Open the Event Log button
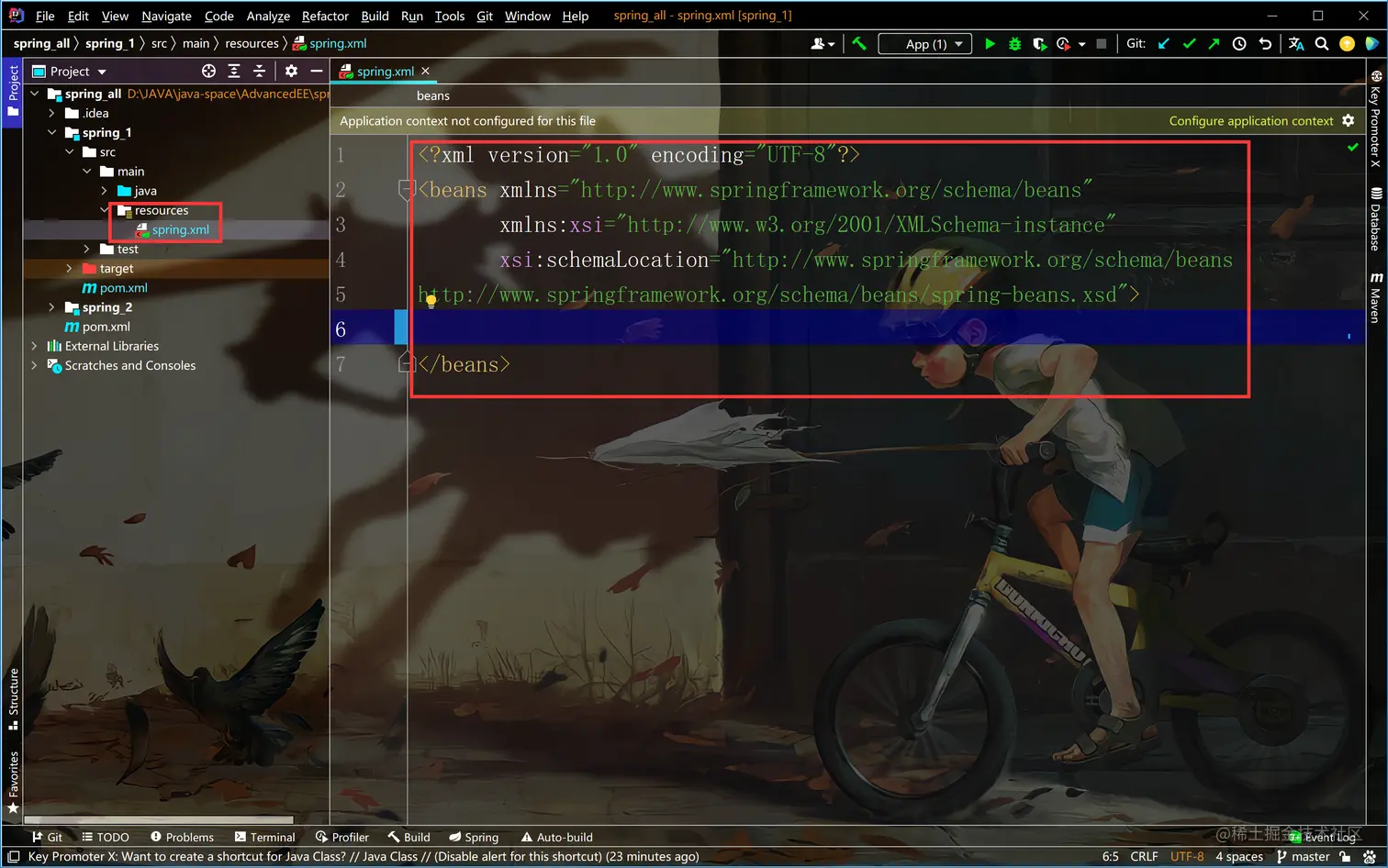 [x=1322, y=837]
